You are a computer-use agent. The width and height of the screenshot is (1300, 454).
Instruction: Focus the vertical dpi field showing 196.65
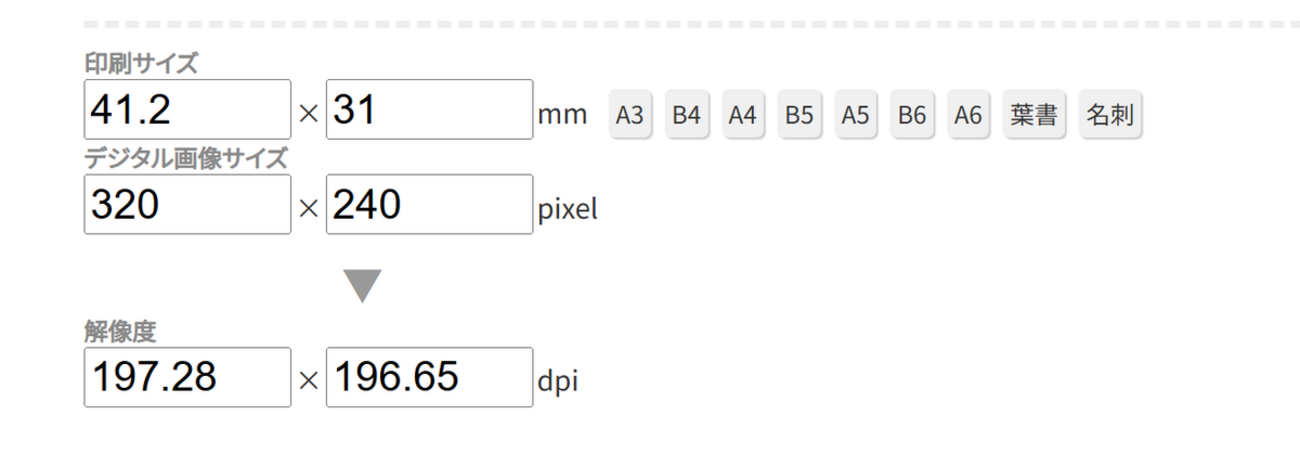pyautogui.click(x=429, y=377)
